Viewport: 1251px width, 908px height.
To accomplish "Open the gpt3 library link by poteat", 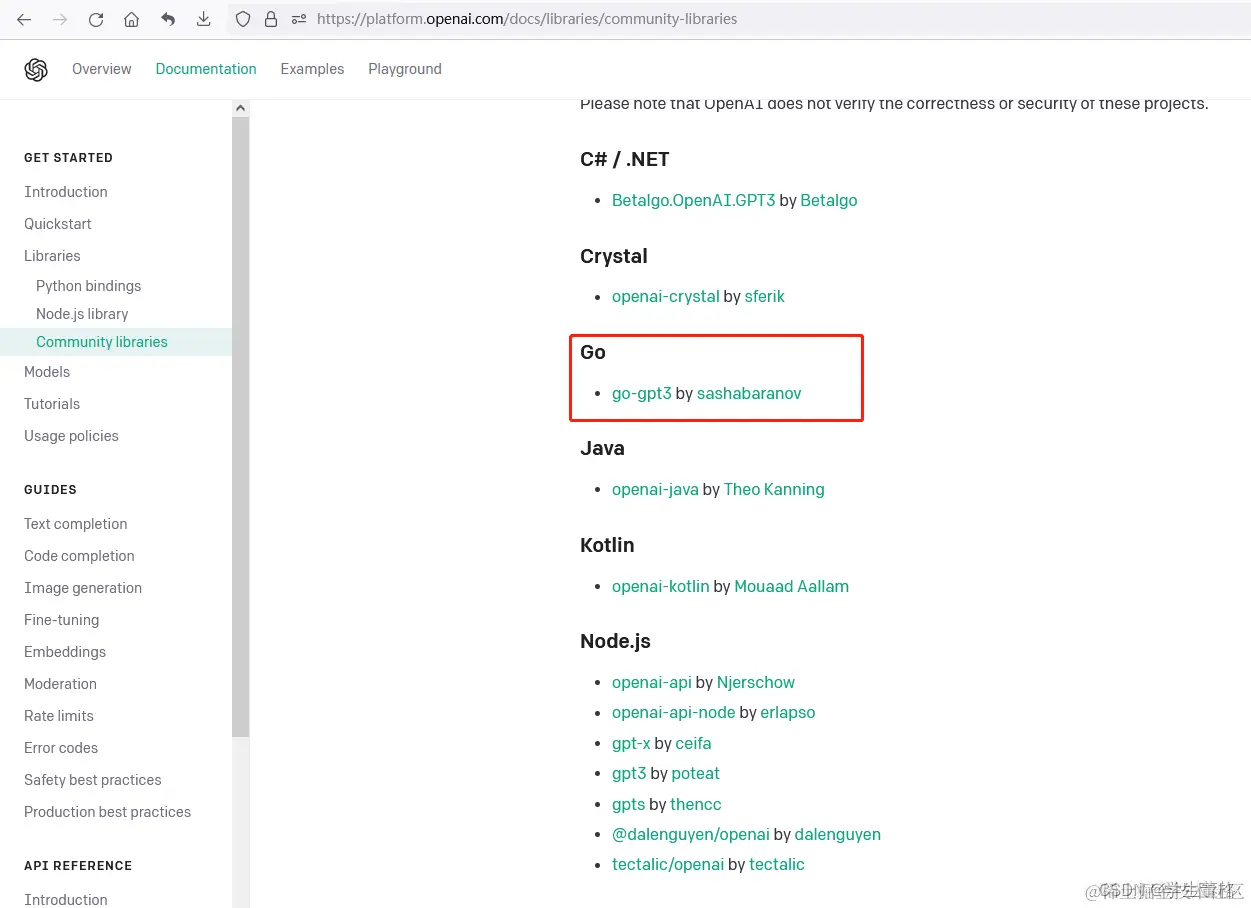I will 629,773.
